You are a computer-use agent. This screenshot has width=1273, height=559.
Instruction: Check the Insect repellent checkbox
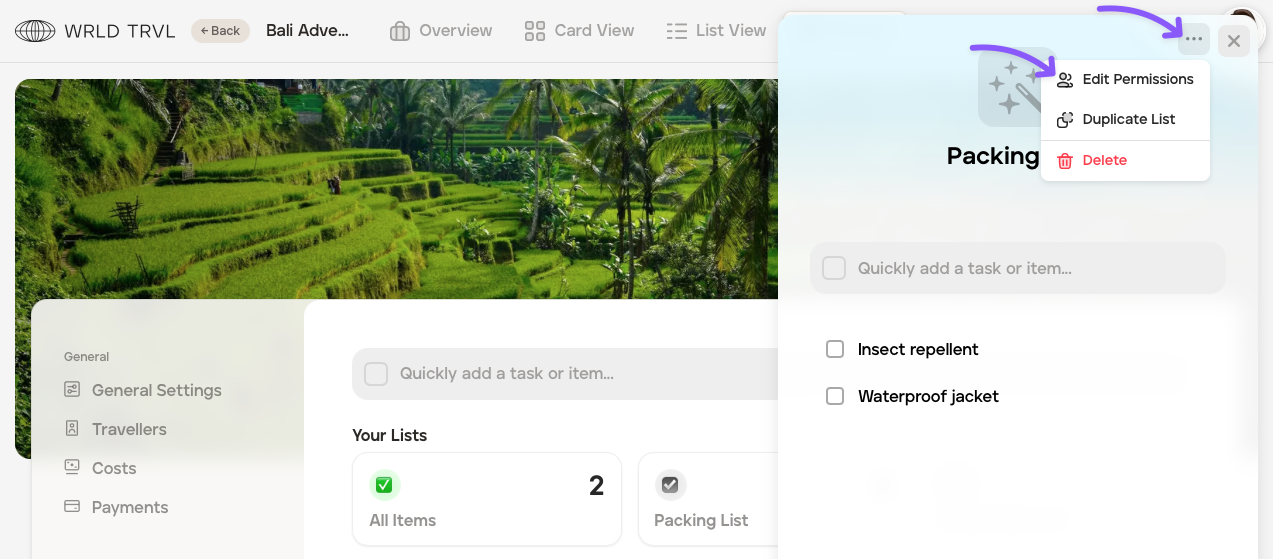pos(835,349)
